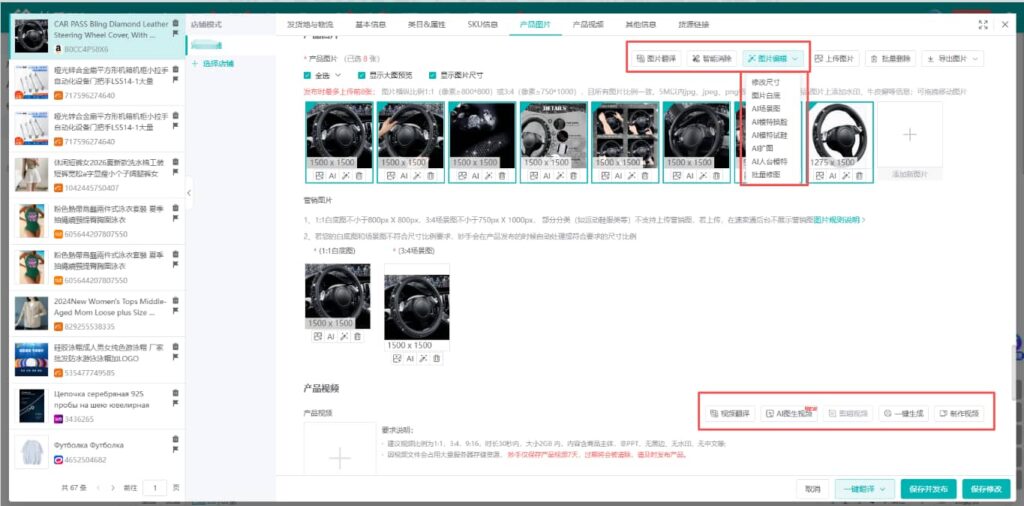Image resolution: width=1024 pixels, height=506 pixels.
Task: Click the 视频翻译 button
Action: [729, 413]
